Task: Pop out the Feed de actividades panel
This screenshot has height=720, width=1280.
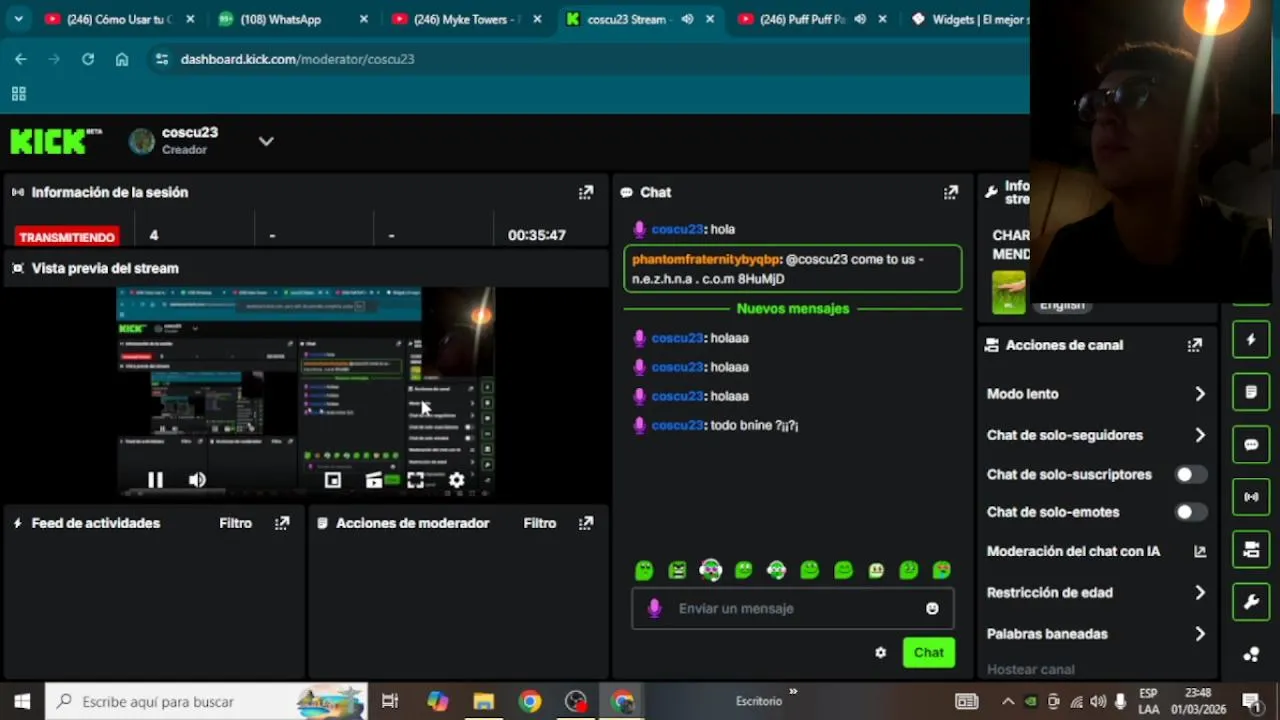Action: point(282,523)
